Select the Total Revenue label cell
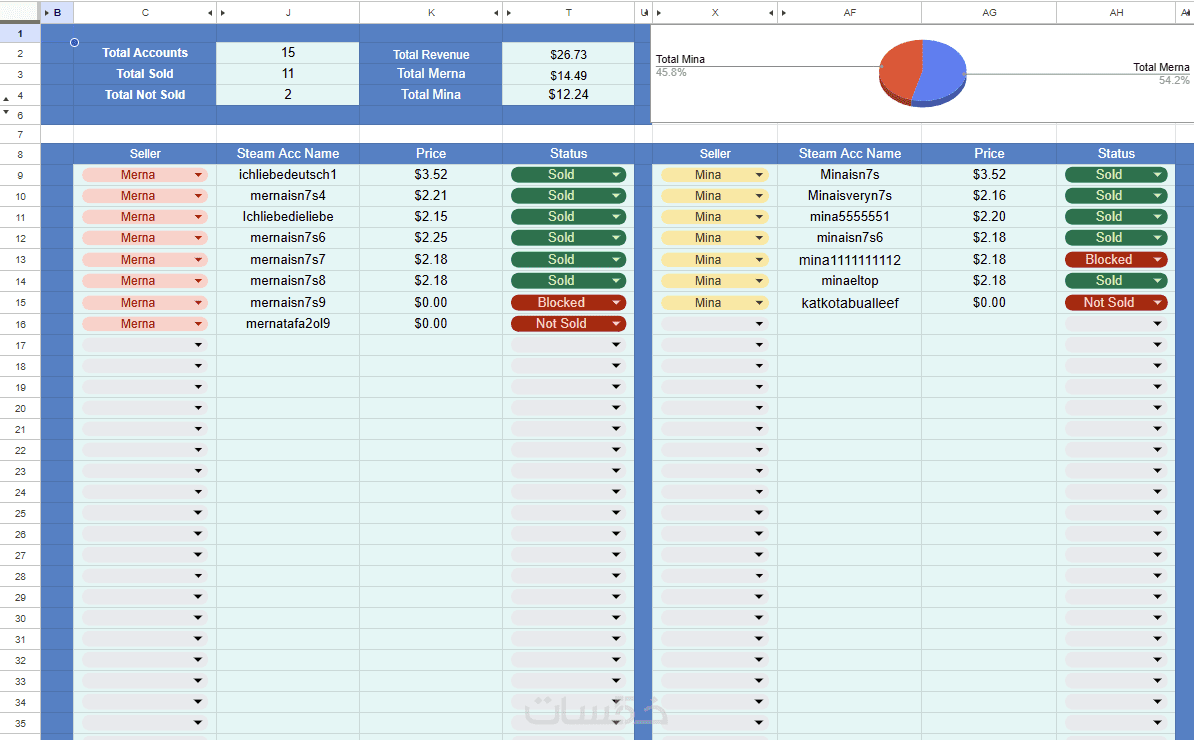 pyautogui.click(x=431, y=54)
